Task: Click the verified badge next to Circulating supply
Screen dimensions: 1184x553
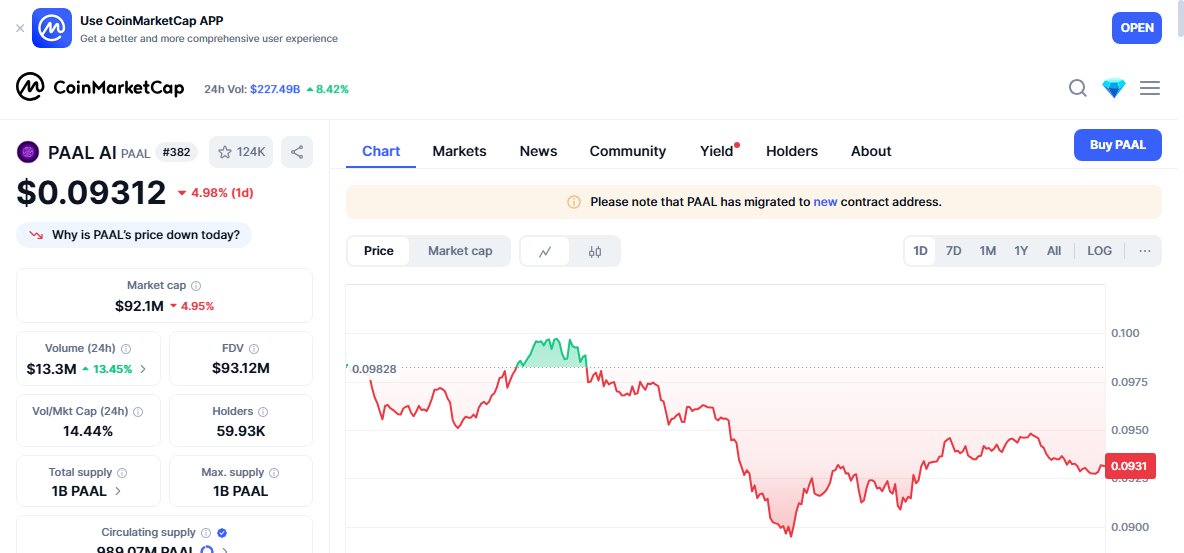Action: coord(222,533)
